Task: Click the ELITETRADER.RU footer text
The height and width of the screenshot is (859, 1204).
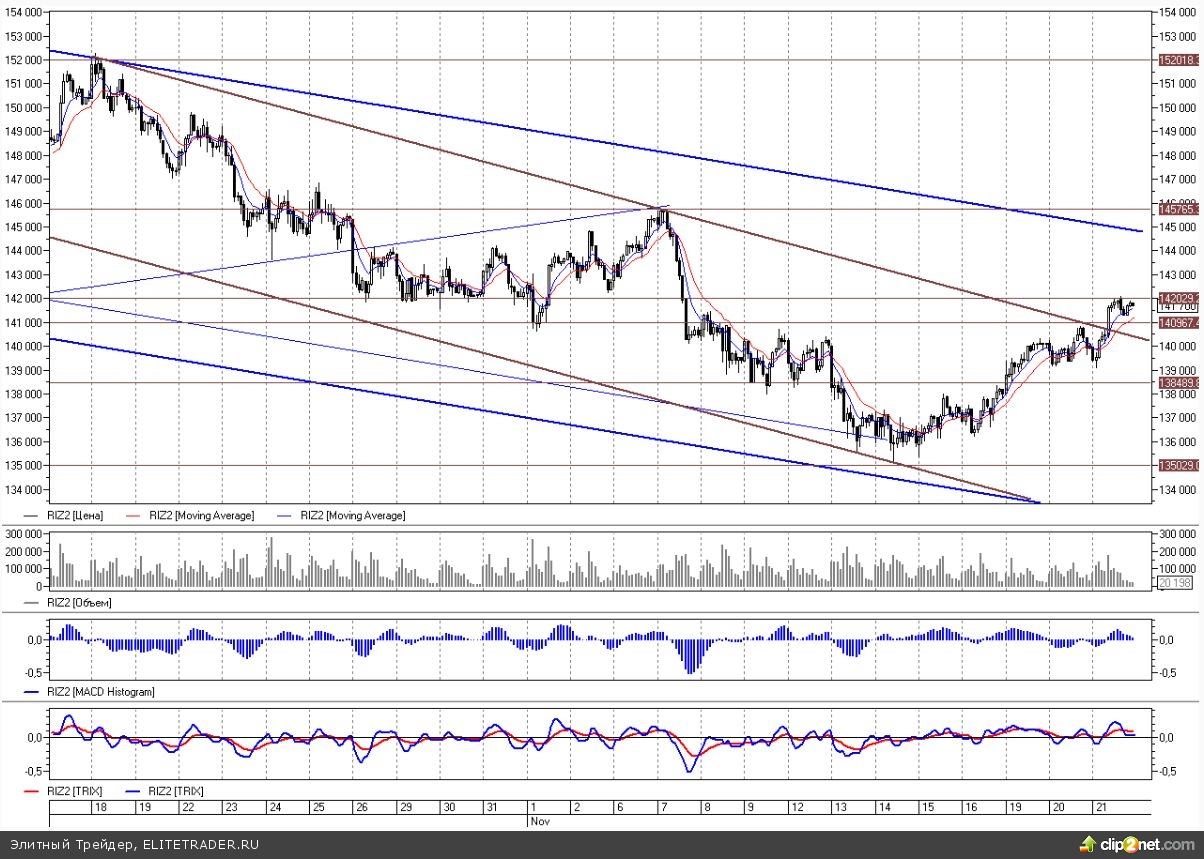Action: click(x=199, y=845)
